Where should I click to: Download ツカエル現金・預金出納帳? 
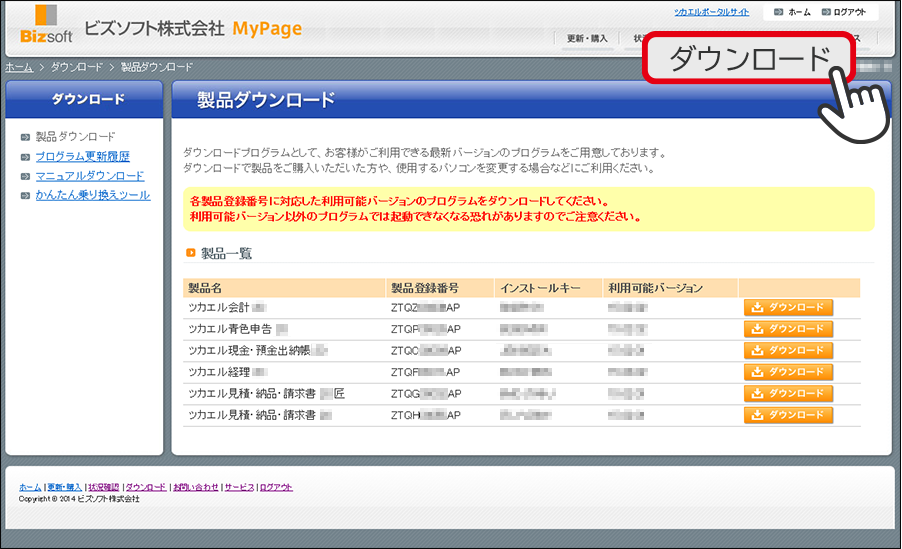coord(788,350)
